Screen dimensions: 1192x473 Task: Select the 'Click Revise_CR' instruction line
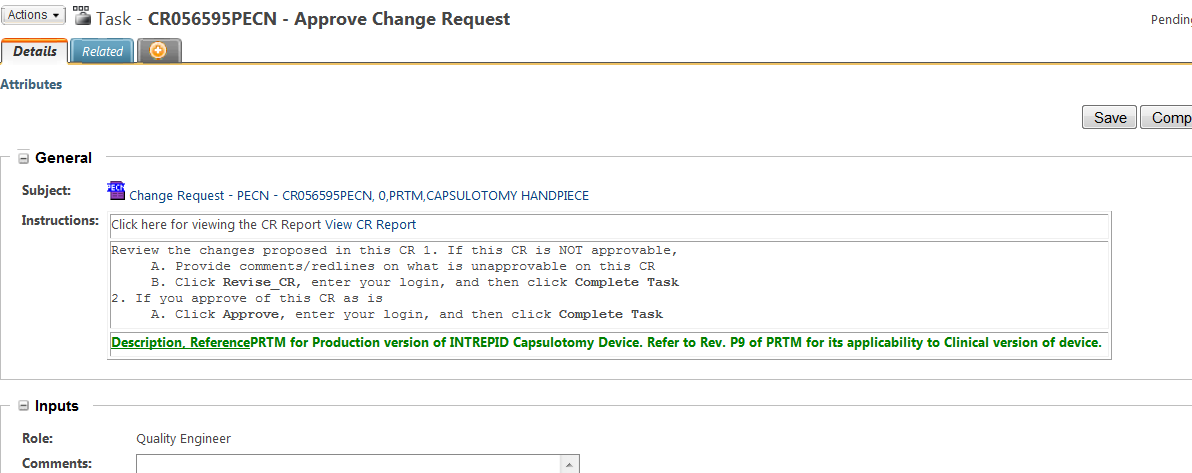pos(417,282)
